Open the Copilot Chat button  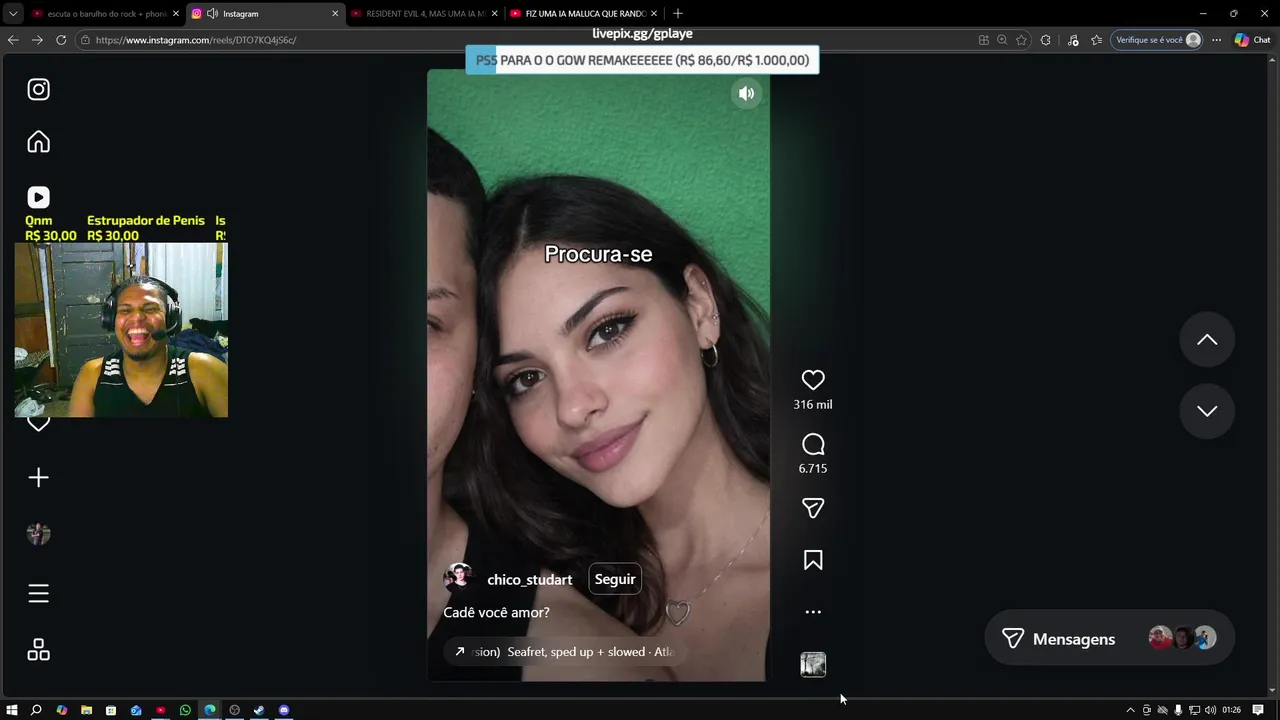click(x=1252, y=40)
